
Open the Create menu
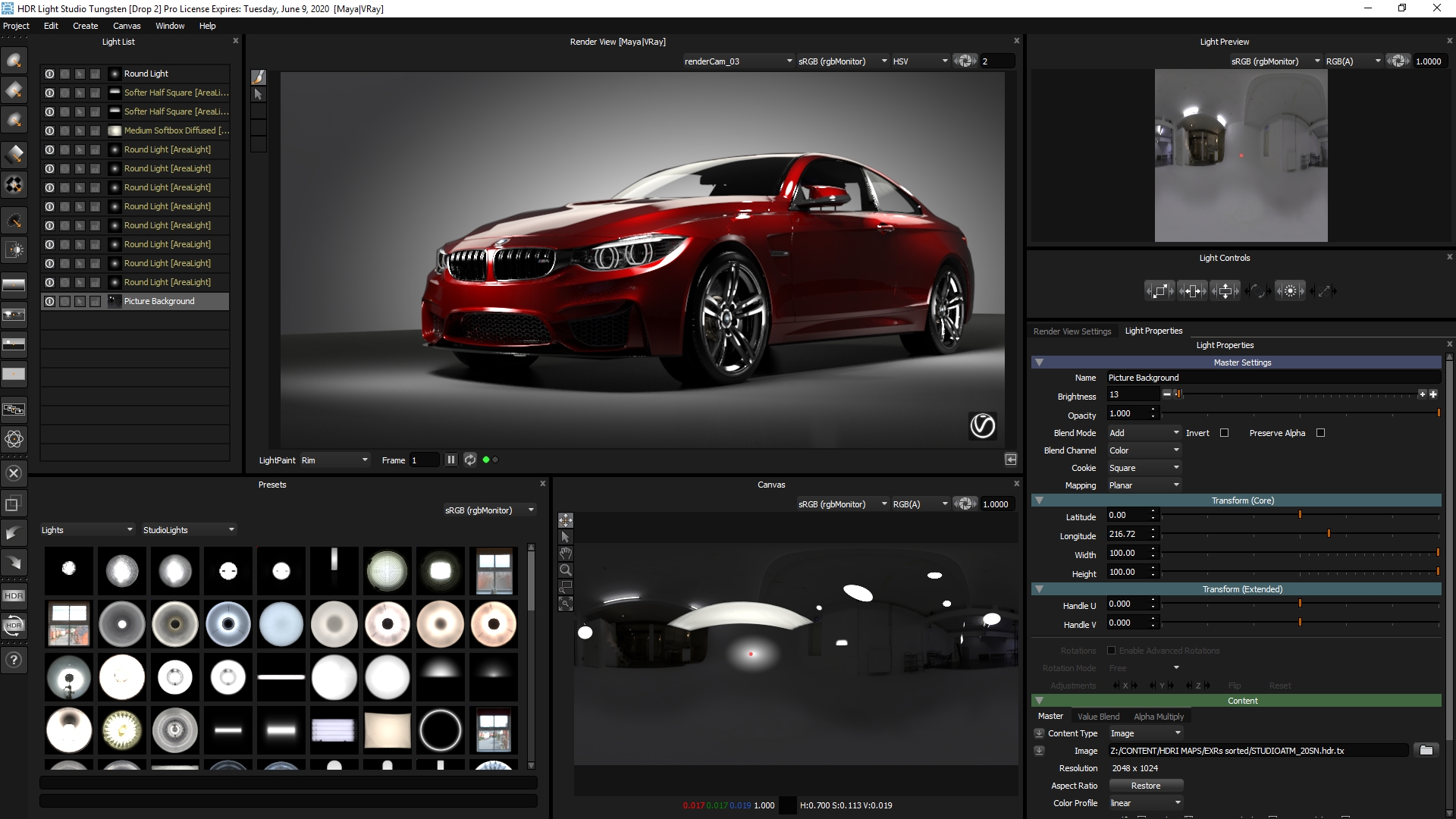[x=85, y=26]
